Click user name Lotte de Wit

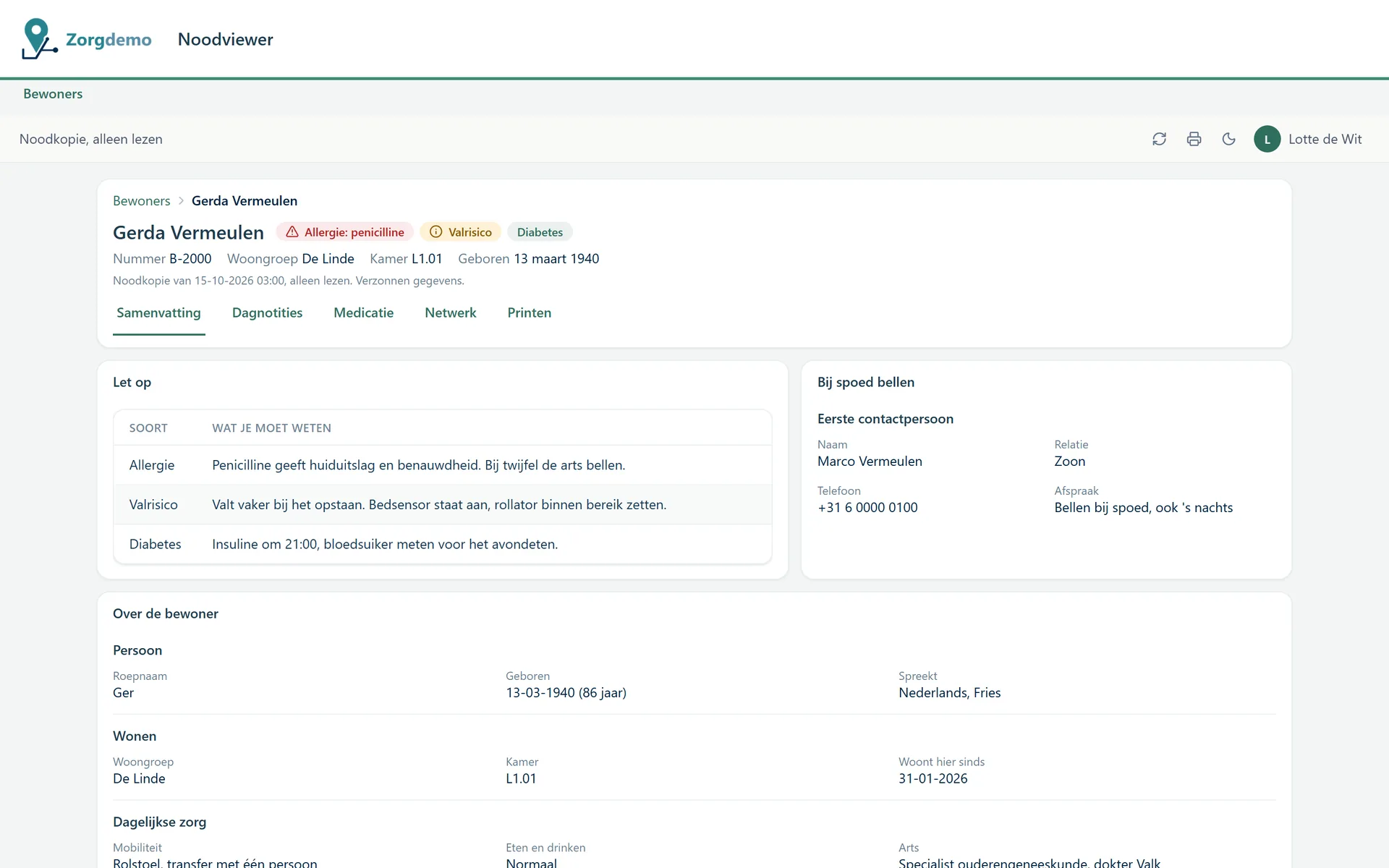(x=1325, y=139)
